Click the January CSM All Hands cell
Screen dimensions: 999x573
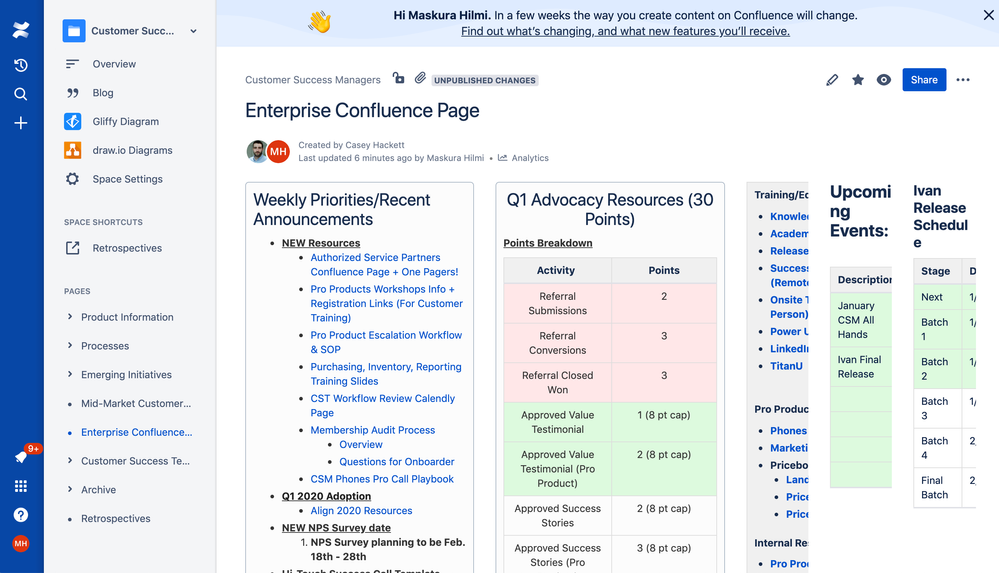[x=860, y=320]
